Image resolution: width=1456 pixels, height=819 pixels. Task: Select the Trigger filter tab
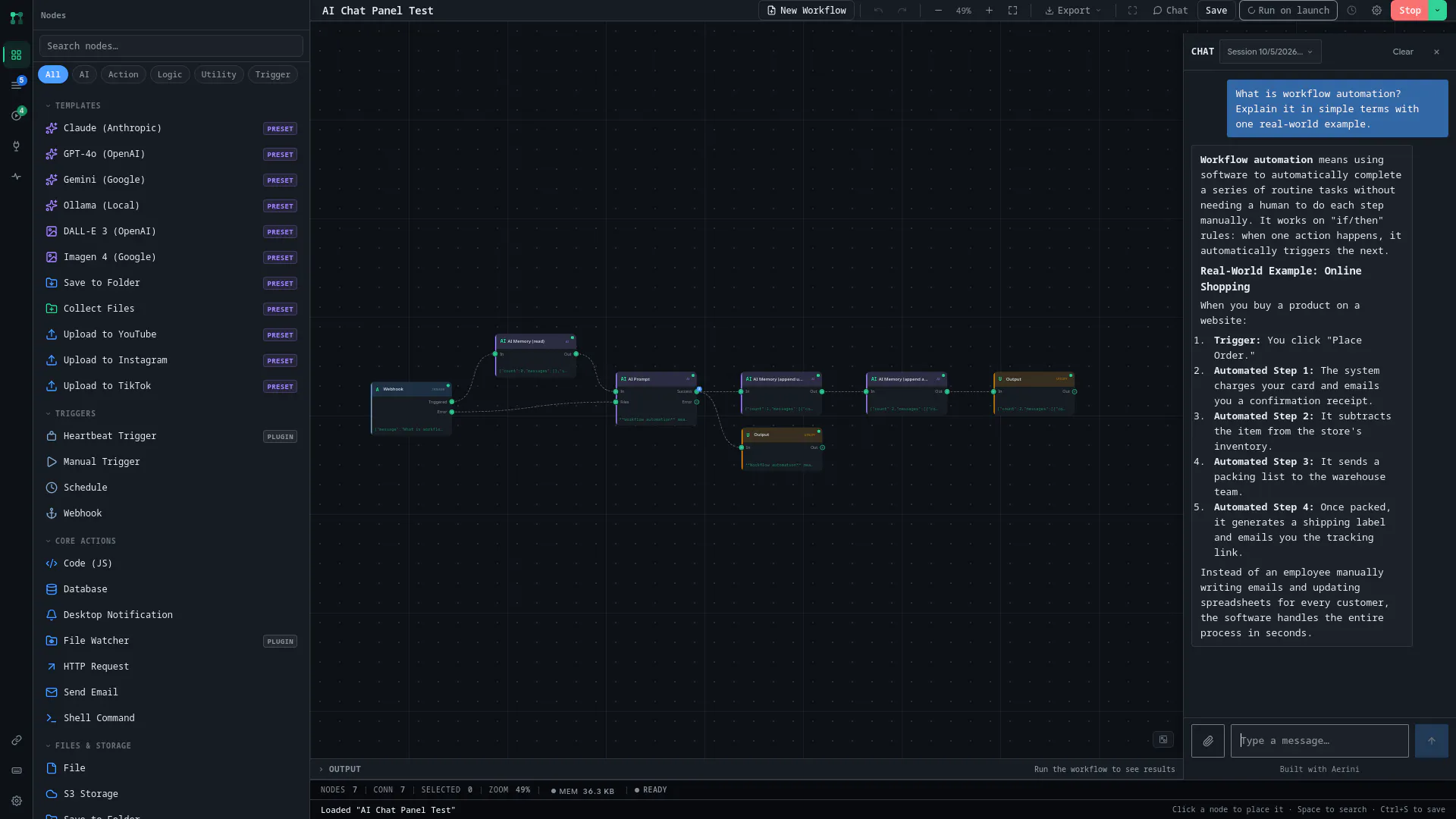(272, 74)
